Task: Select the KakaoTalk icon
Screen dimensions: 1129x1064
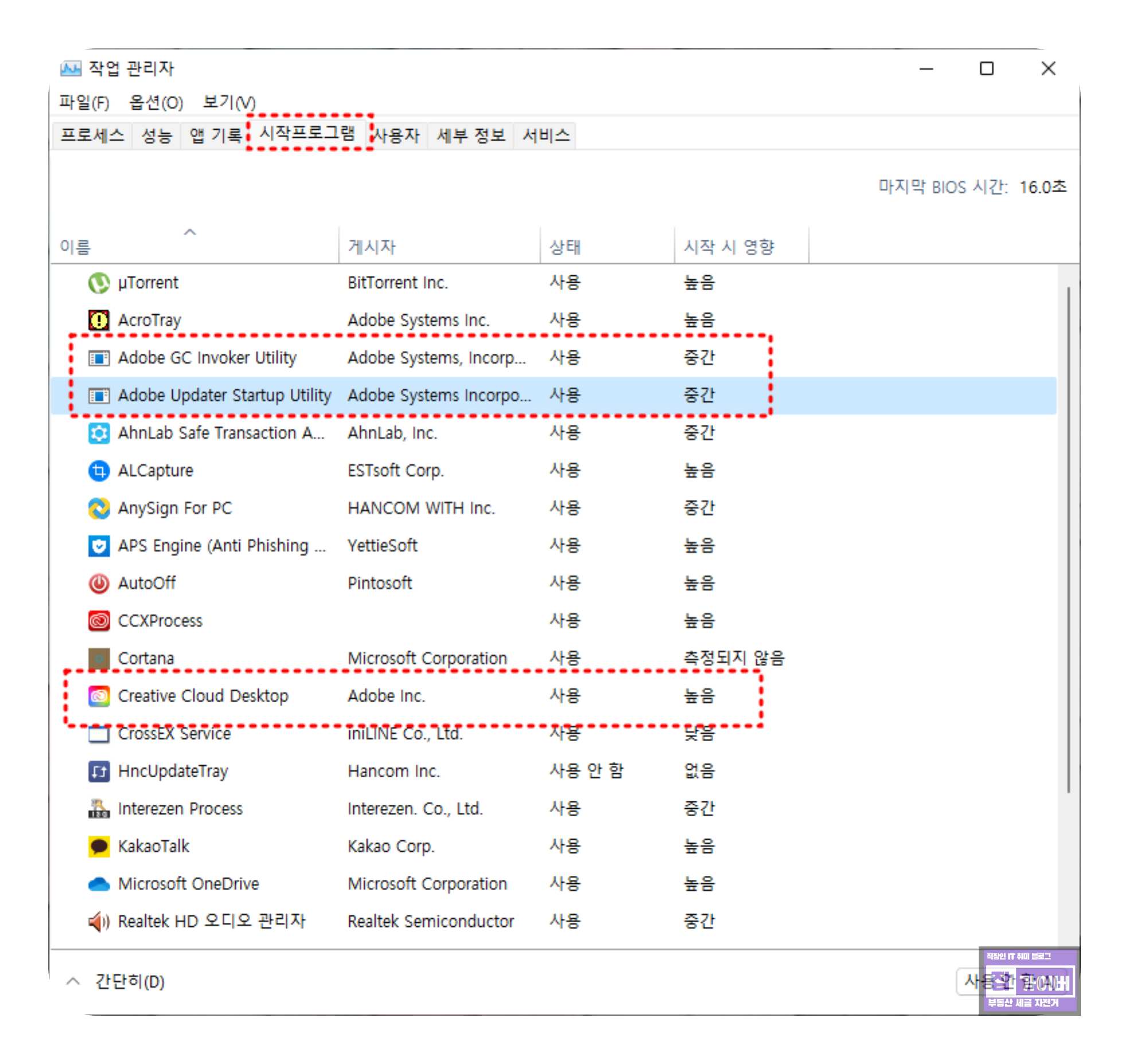Action: pyautogui.click(x=99, y=847)
